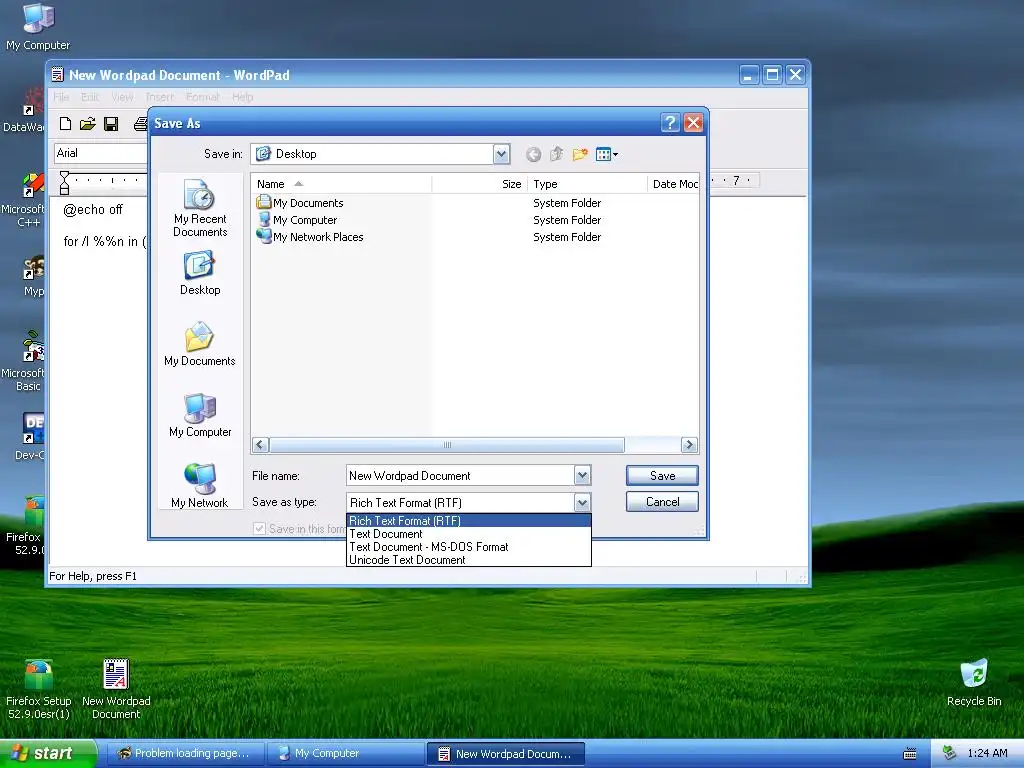Select the Microsoft C++ desktop shortcut

coord(24,200)
